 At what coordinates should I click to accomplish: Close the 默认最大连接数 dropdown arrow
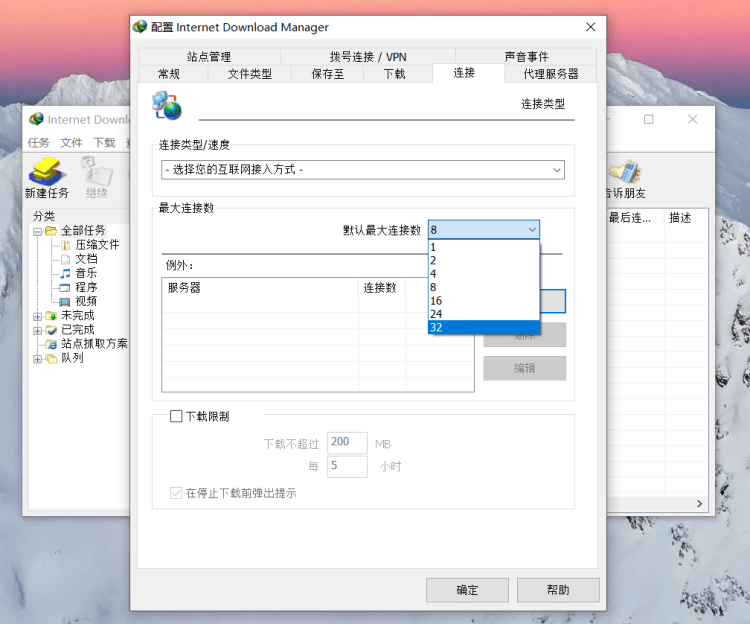[x=532, y=230]
